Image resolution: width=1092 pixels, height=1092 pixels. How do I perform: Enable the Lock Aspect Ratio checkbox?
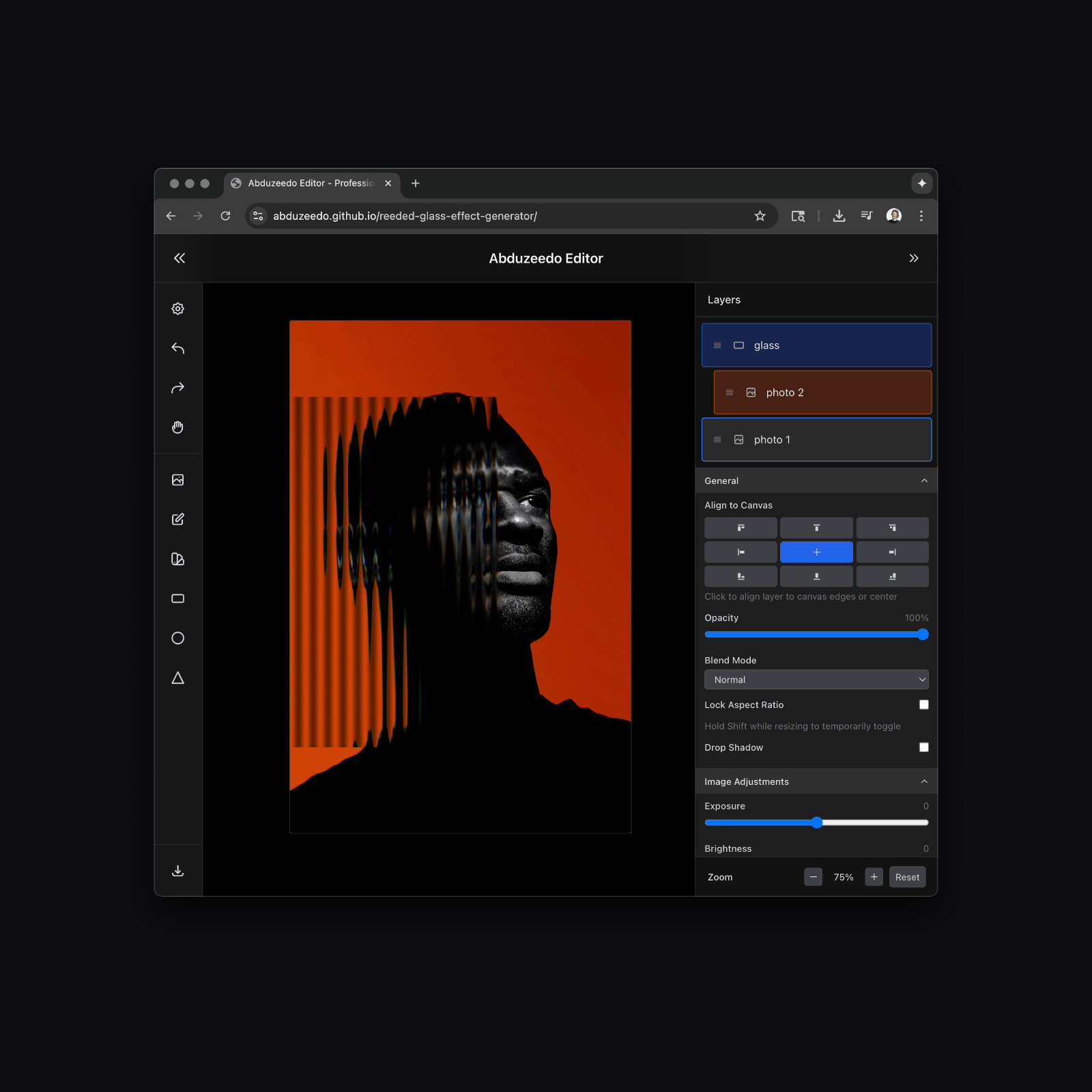click(923, 704)
